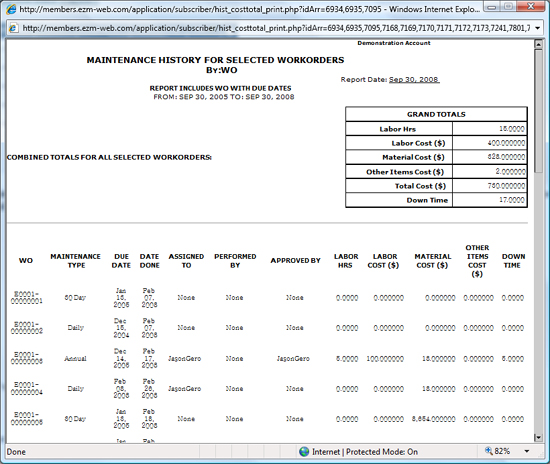550x464 pixels.
Task: Click the zoom magnifier icon at 82%
Action: pos(488,451)
